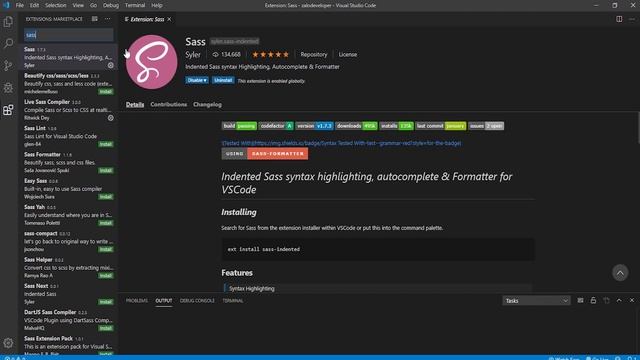This screenshot has height=360, width=640.
Task: Click manage gear for Live Sass Compiler
Action: pyautogui.click(x=111, y=118)
